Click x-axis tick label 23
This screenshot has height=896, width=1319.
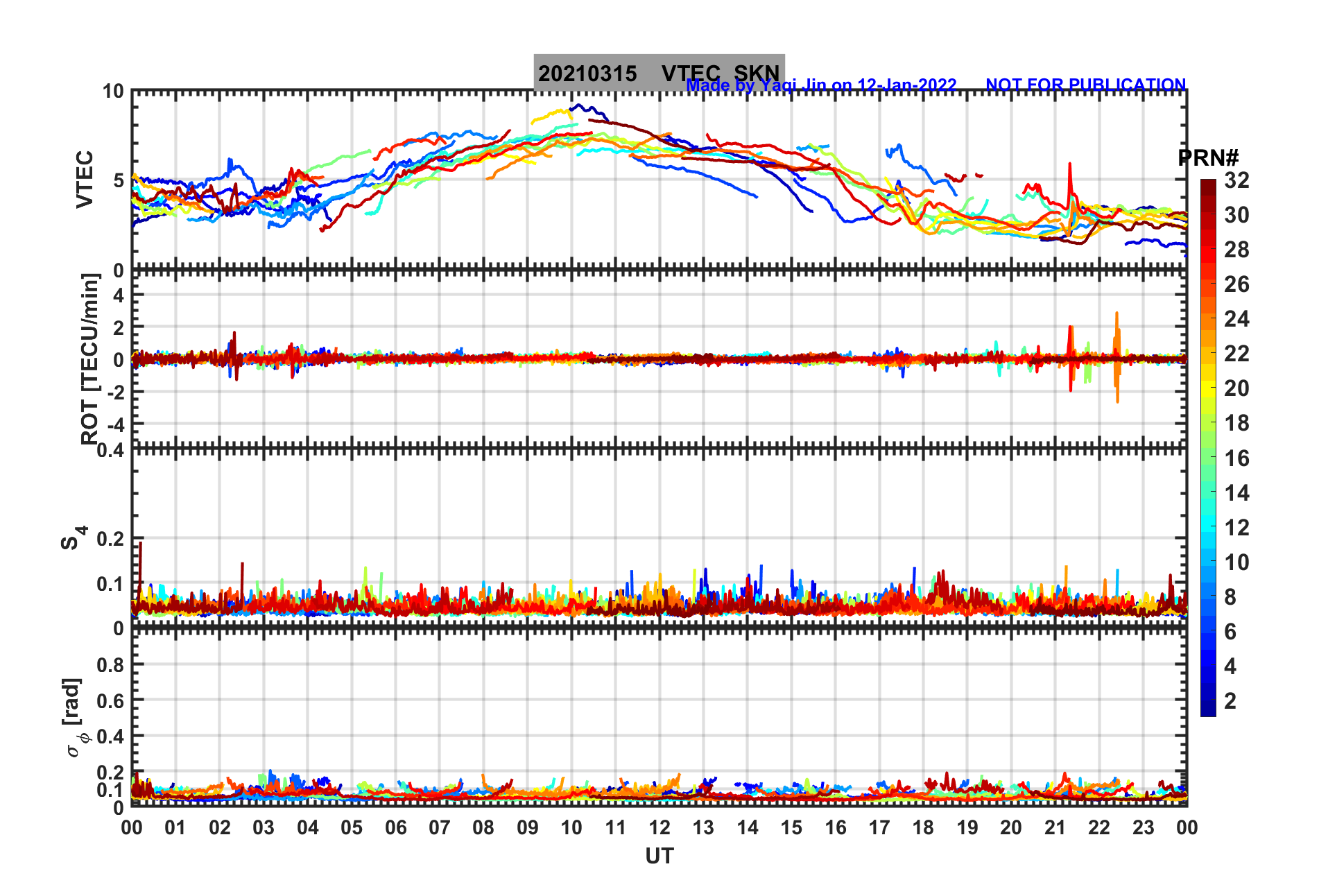(x=1144, y=827)
